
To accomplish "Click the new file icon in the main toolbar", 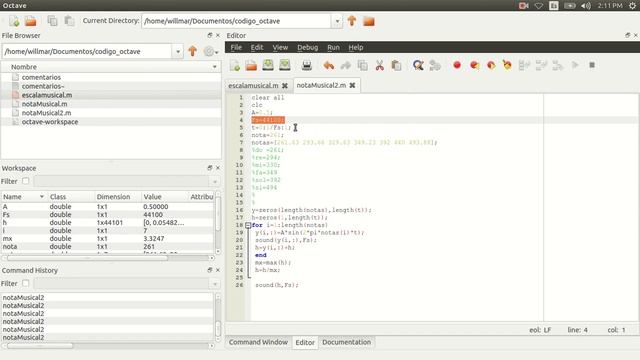I will [14, 21].
